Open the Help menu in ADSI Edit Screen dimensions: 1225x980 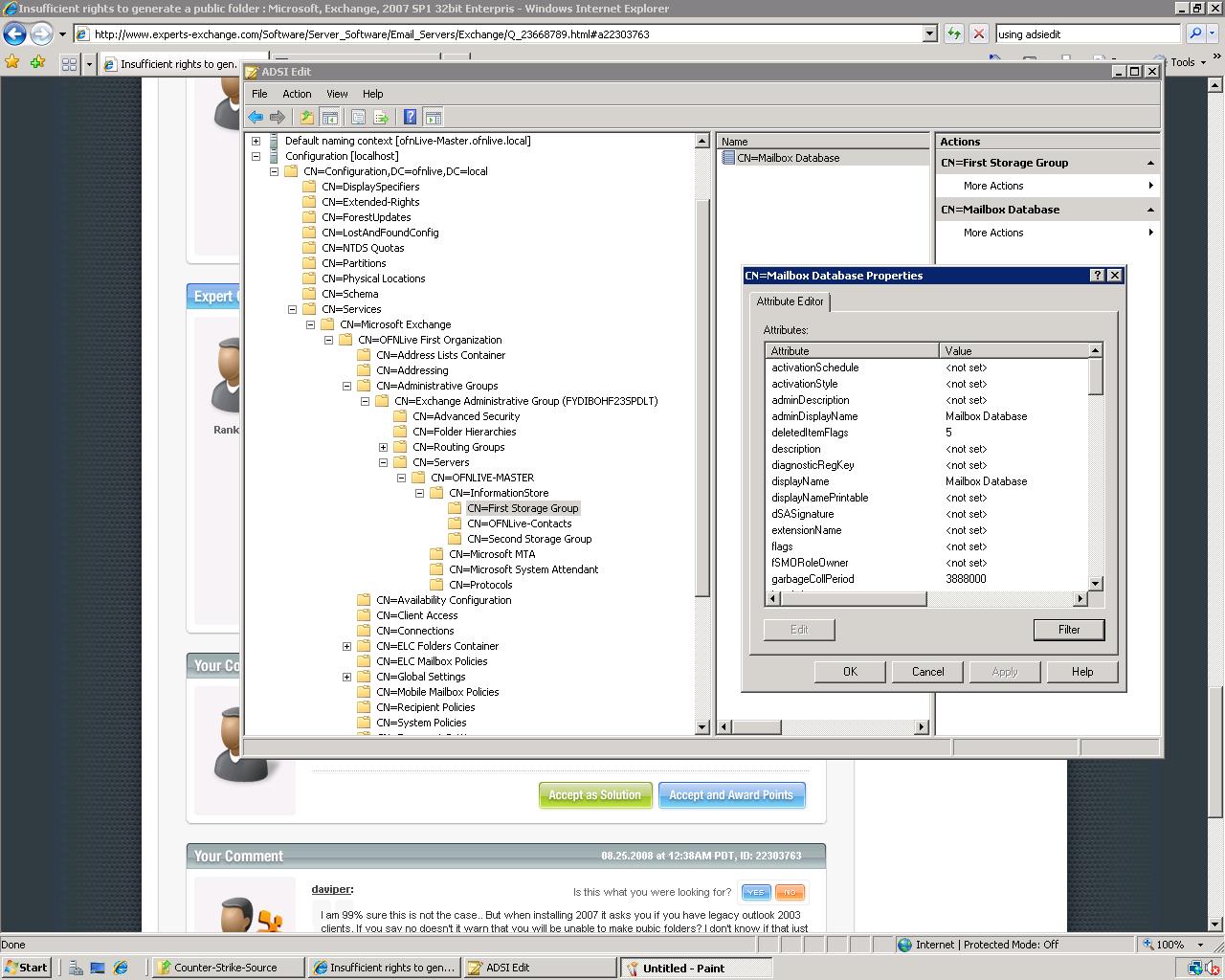click(372, 94)
